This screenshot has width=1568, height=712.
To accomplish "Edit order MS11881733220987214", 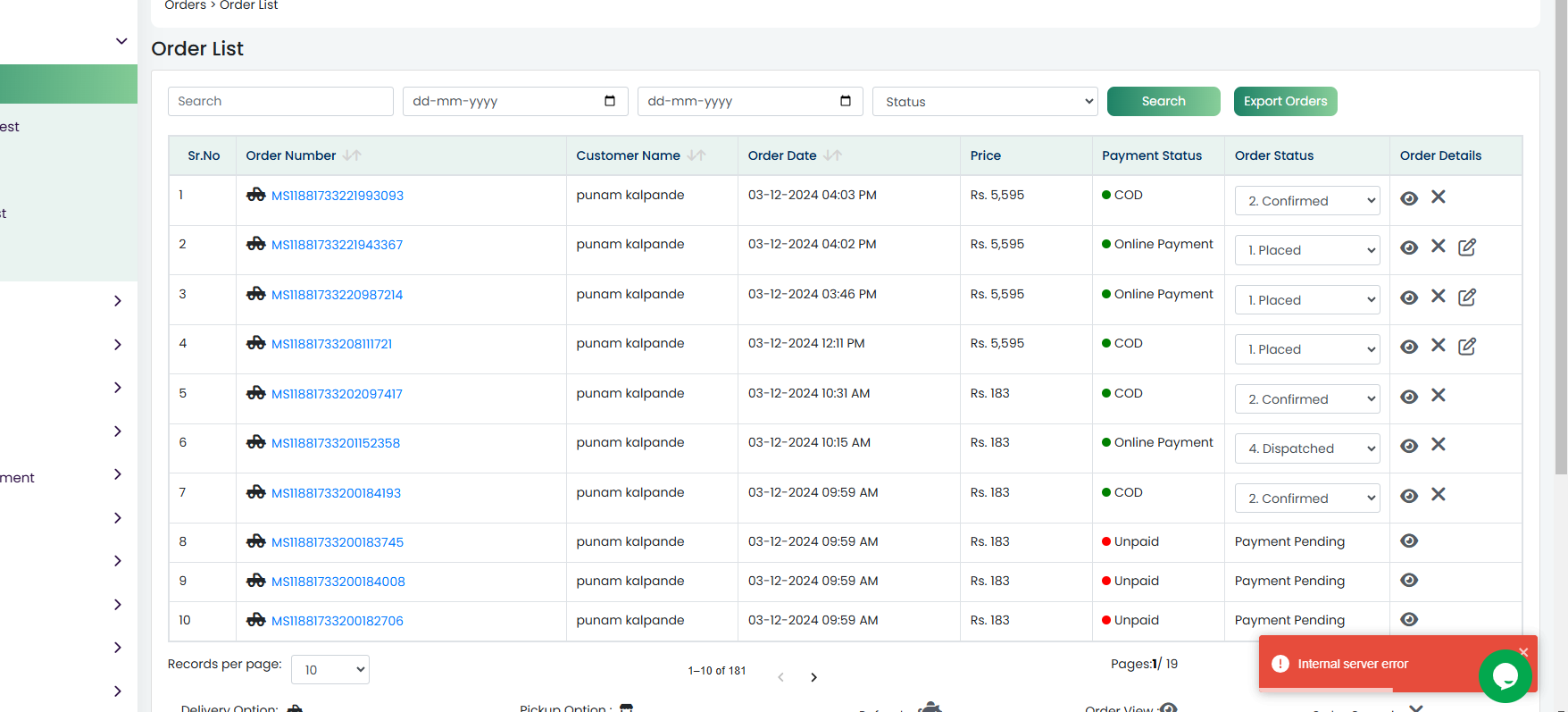I will [x=1467, y=297].
